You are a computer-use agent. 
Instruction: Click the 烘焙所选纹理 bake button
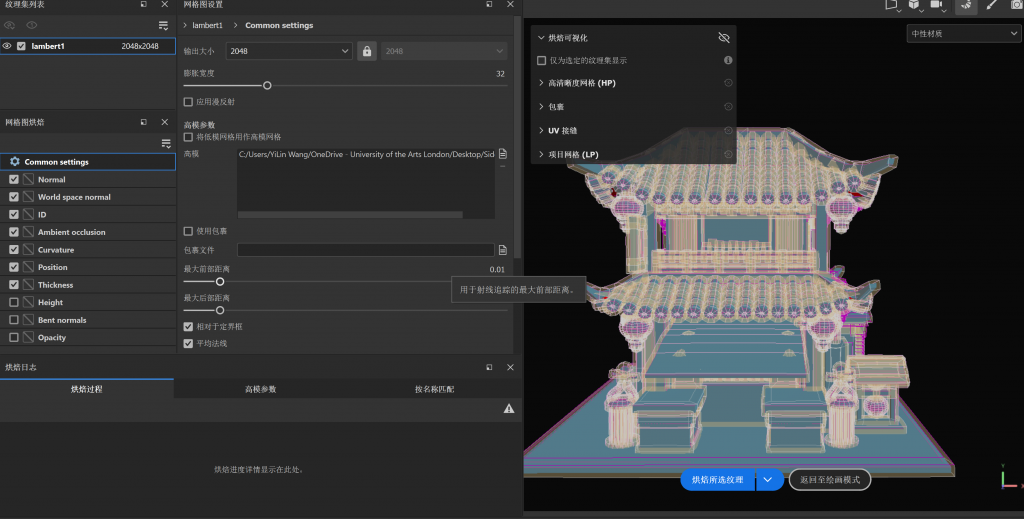[x=717, y=480]
